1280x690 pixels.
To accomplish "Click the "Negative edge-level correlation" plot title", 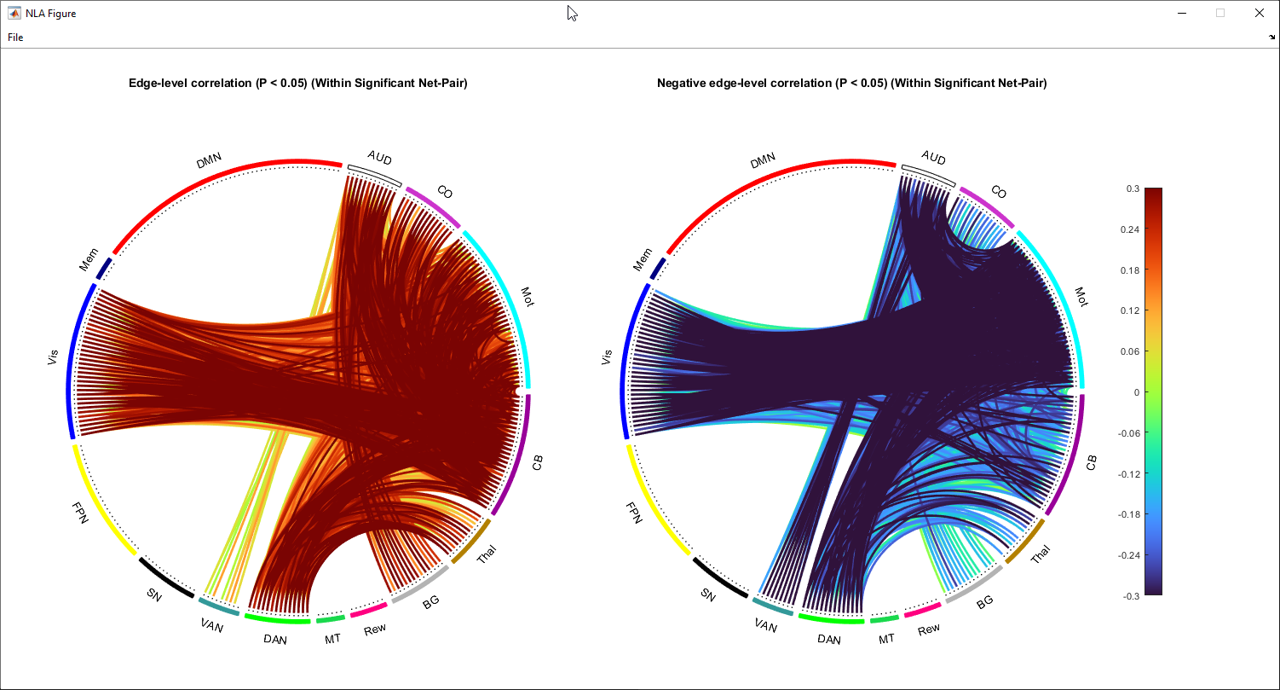I will (x=852, y=83).
